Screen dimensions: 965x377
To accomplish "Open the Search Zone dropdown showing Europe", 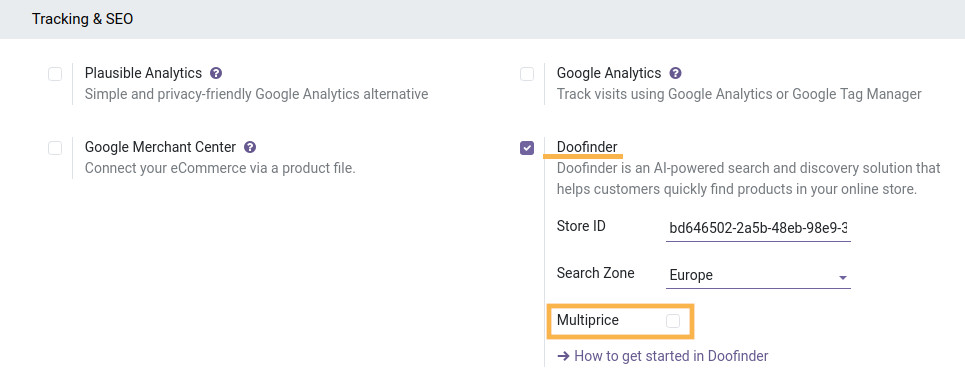I will 758,276.
